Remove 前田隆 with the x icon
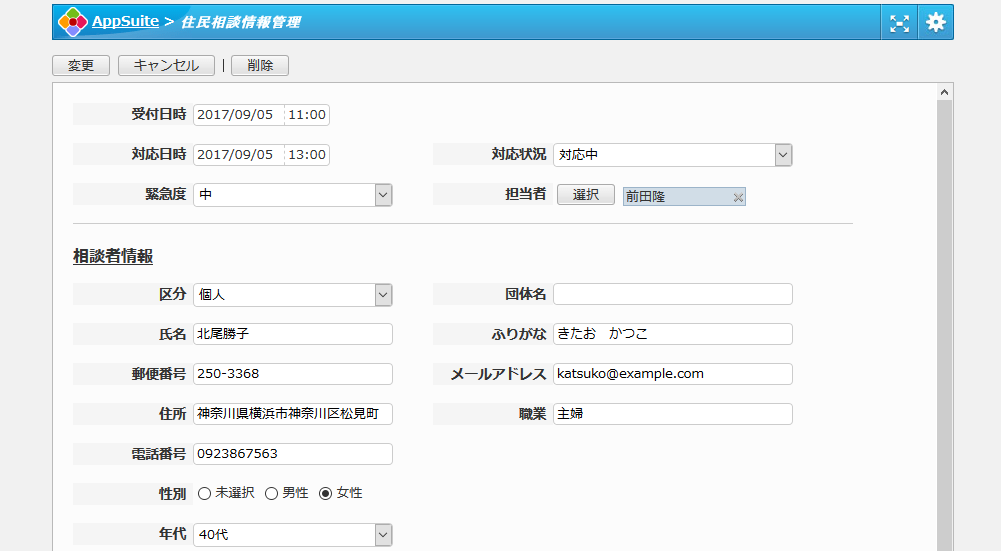Screen dimensions: 1001x551 (738, 198)
